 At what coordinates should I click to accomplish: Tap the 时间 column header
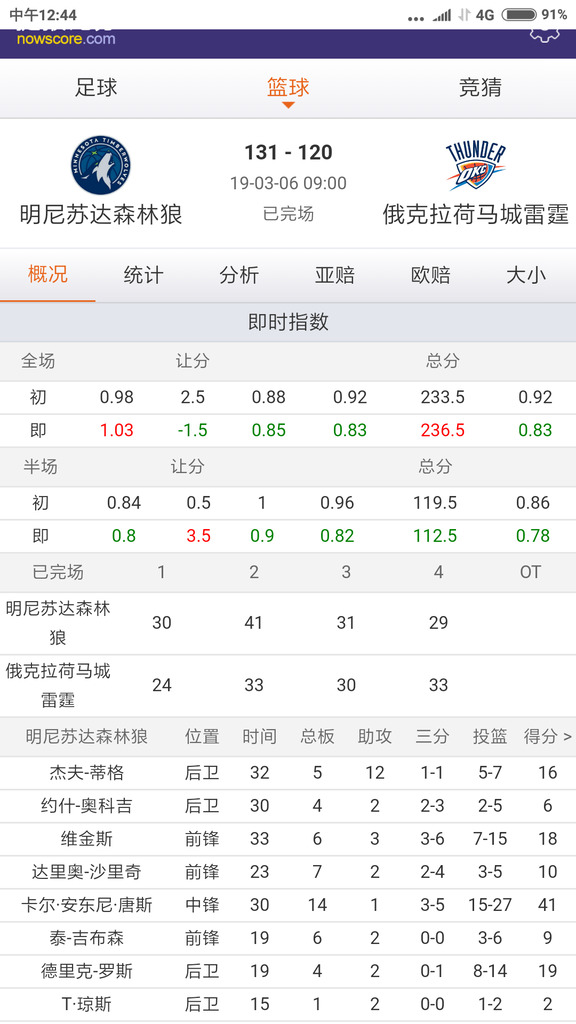pyautogui.click(x=259, y=737)
